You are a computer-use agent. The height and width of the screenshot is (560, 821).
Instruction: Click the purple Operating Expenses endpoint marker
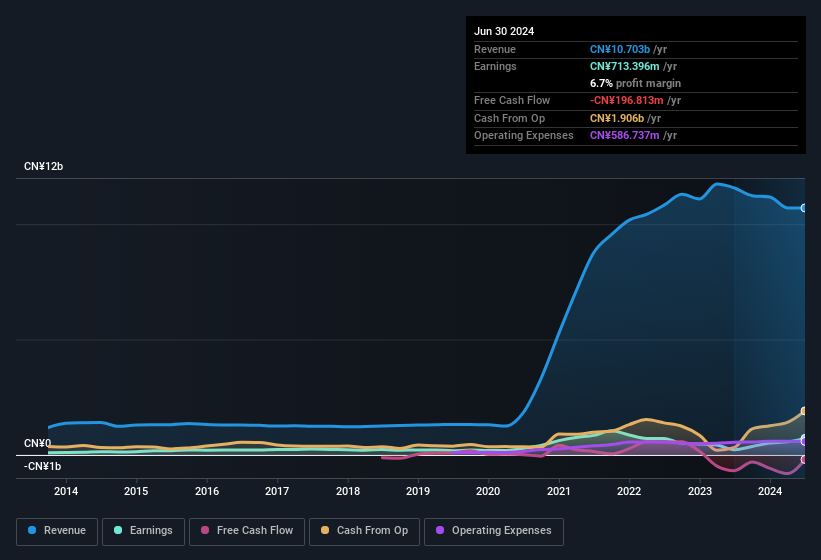tap(804, 442)
